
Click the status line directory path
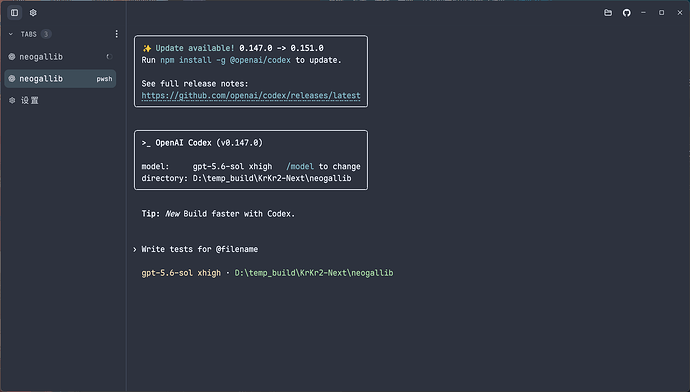tap(314, 273)
